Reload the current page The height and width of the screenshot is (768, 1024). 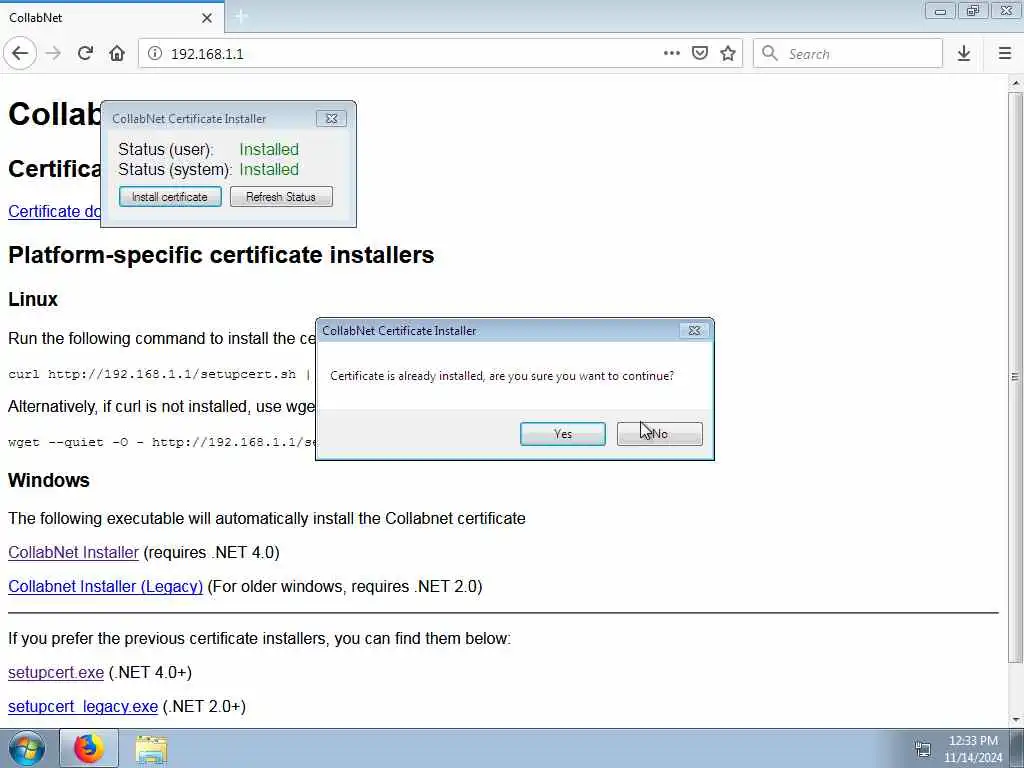(x=86, y=54)
